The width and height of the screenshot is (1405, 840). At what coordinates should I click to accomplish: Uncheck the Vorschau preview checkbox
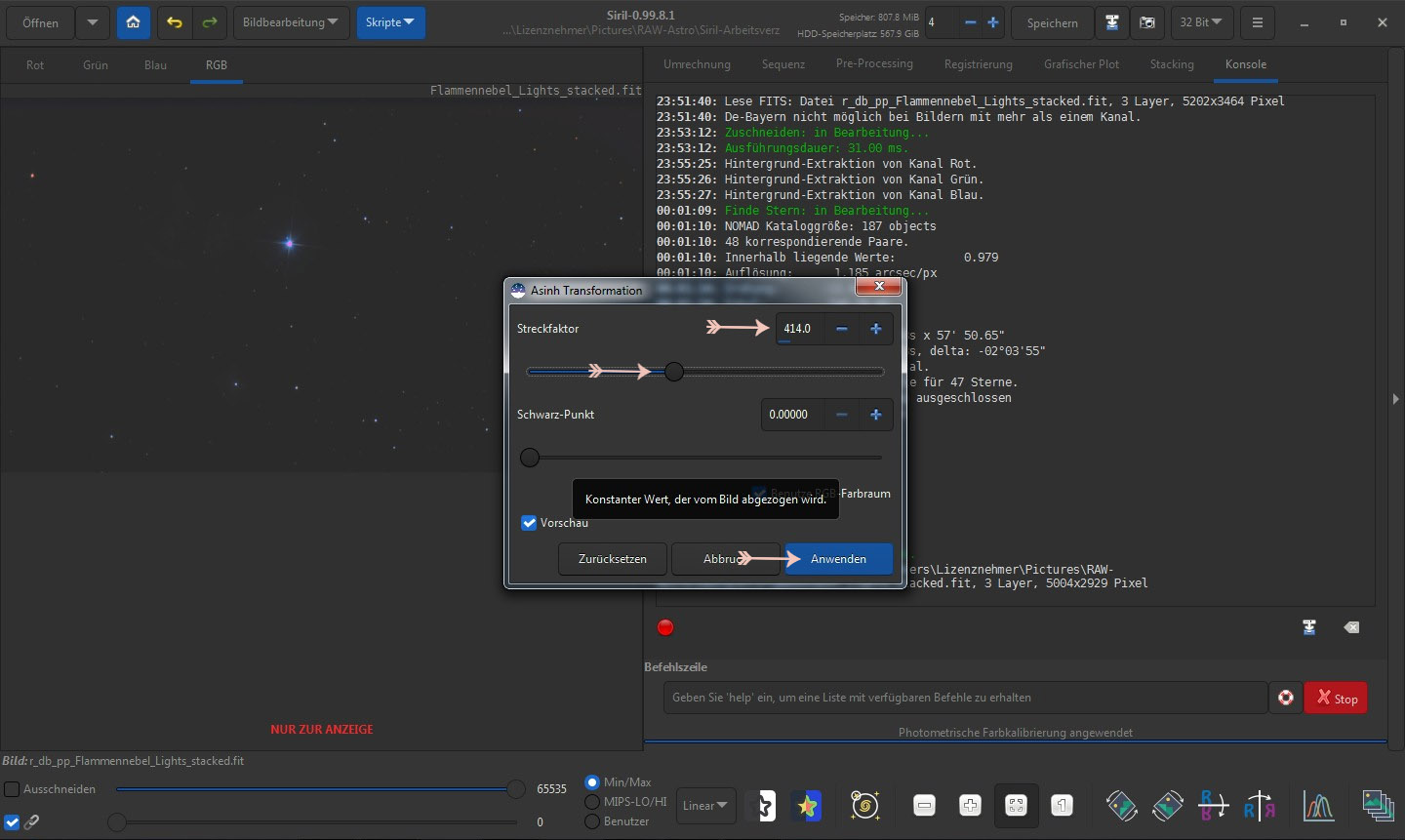(x=529, y=523)
